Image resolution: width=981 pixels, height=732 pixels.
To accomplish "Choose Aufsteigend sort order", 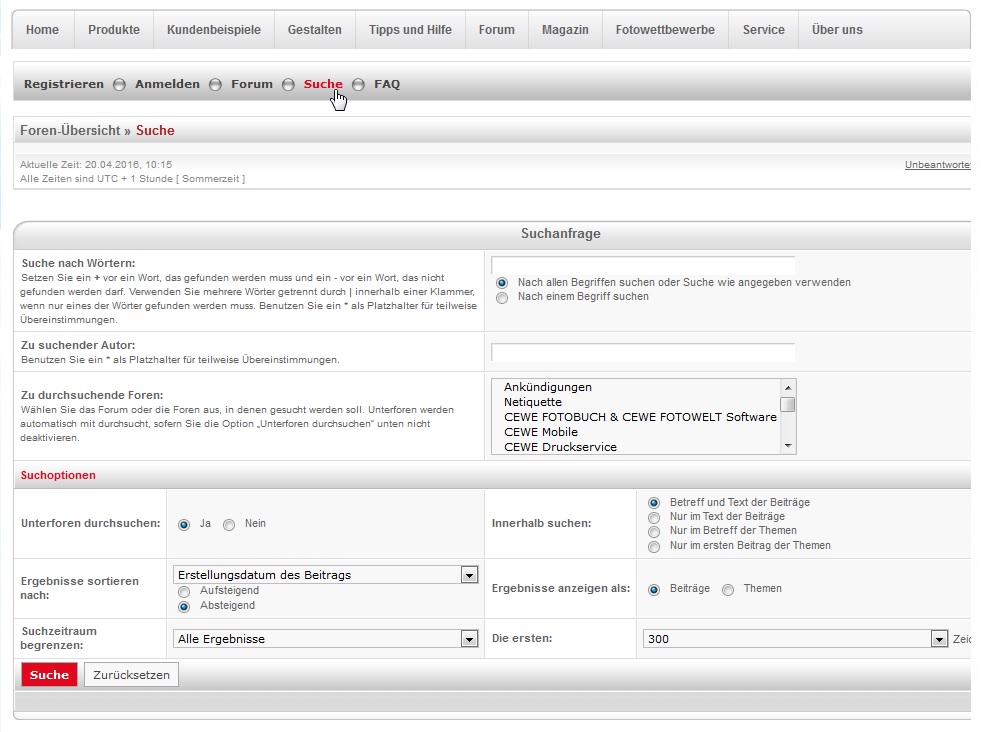I will tap(183, 592).
